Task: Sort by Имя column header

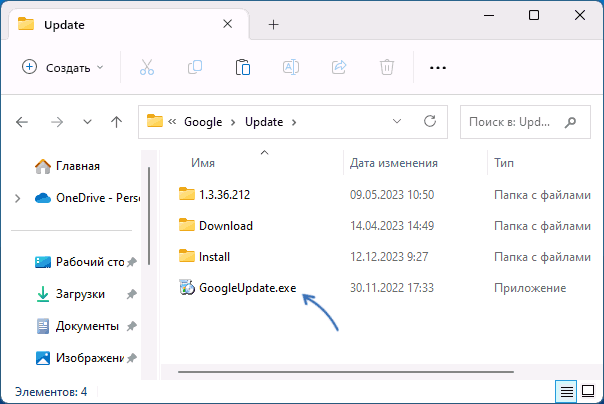Action: pos(203,163)
